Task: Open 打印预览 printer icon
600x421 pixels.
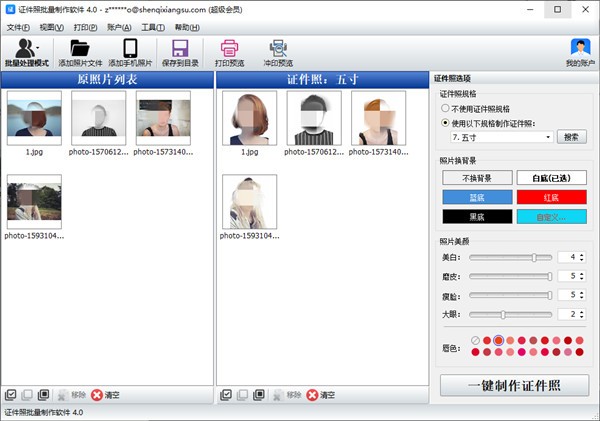Action: click(230, 49)
